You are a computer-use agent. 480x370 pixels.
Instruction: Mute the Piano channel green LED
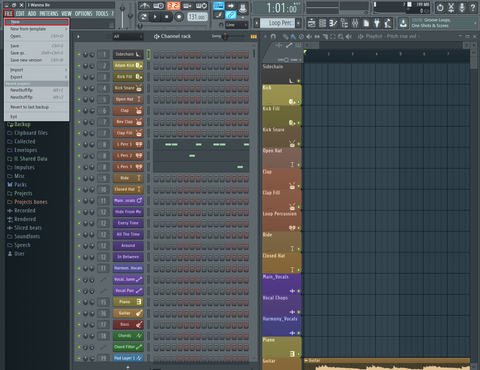(79, 302)
